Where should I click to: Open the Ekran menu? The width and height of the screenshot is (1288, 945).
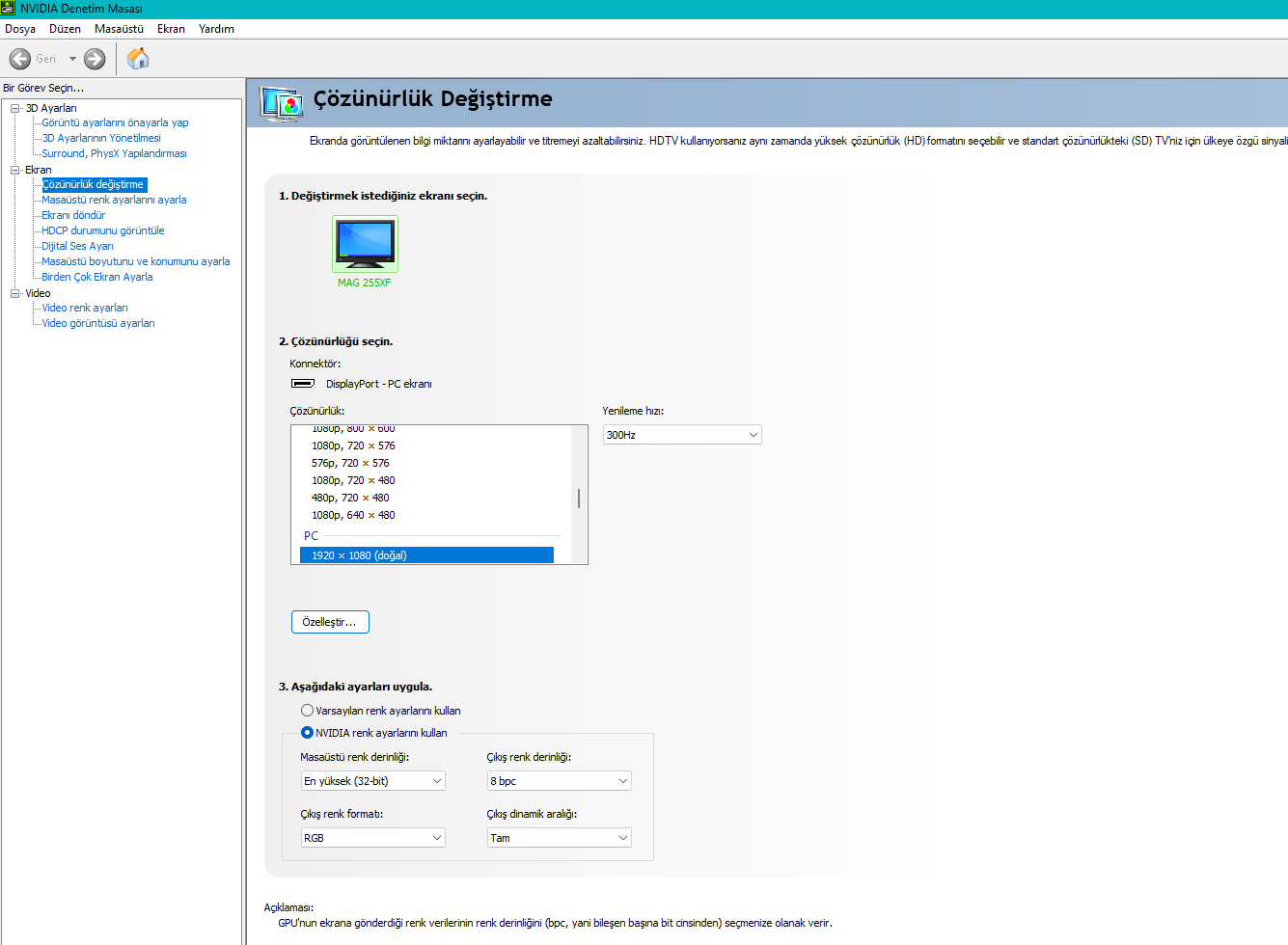(x=172, y=29)
